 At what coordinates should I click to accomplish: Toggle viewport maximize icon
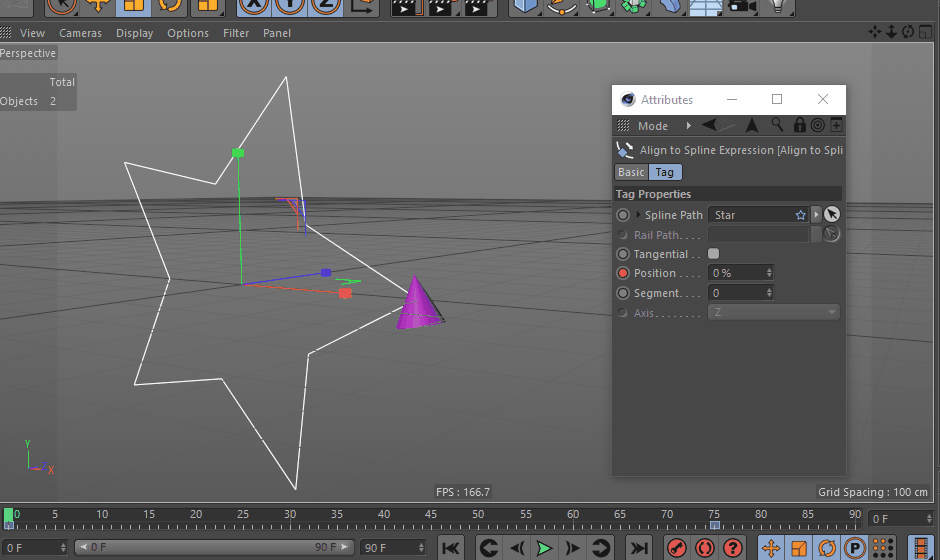[926, 32]
